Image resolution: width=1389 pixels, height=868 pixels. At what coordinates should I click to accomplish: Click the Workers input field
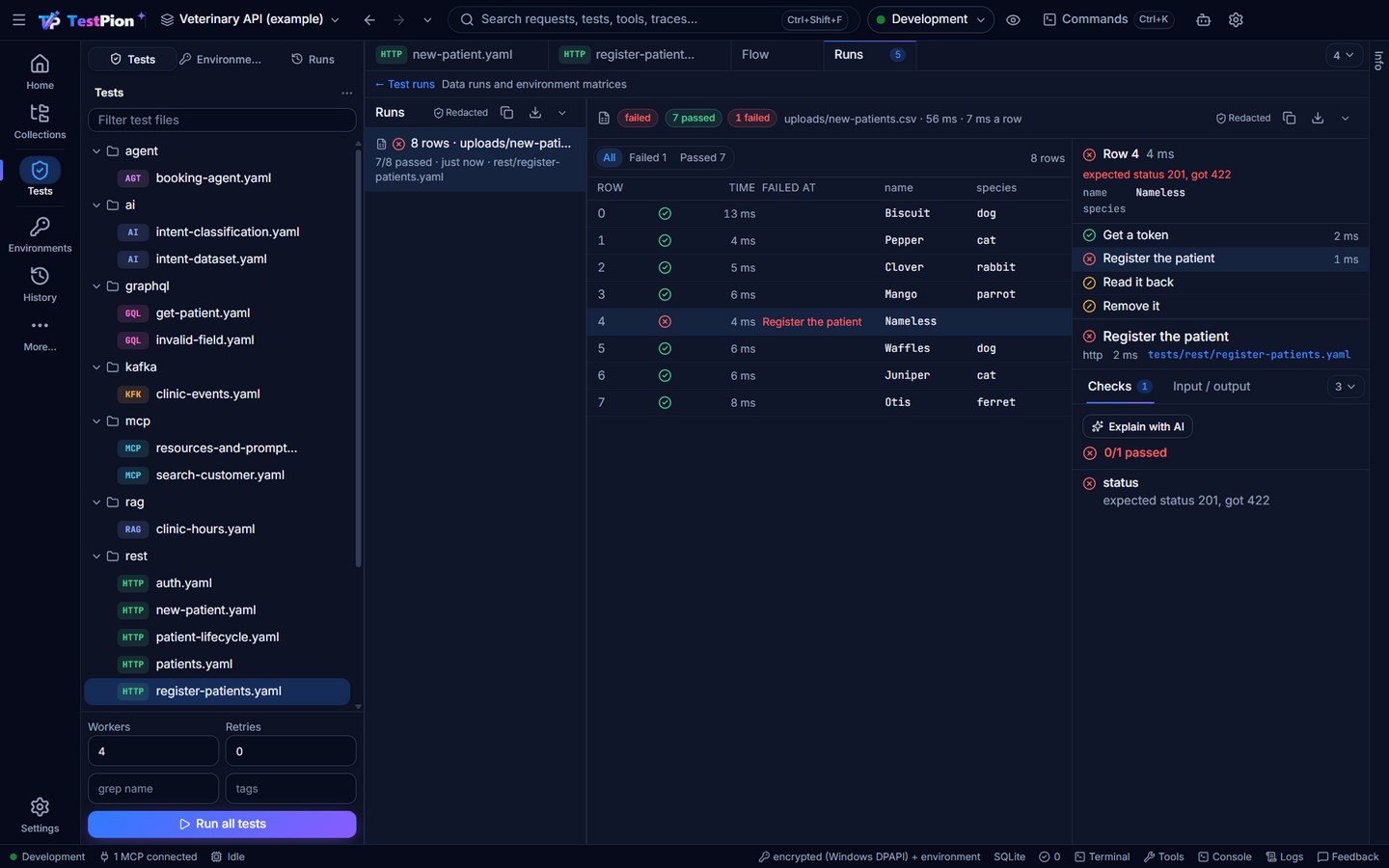tap(153, 751)
